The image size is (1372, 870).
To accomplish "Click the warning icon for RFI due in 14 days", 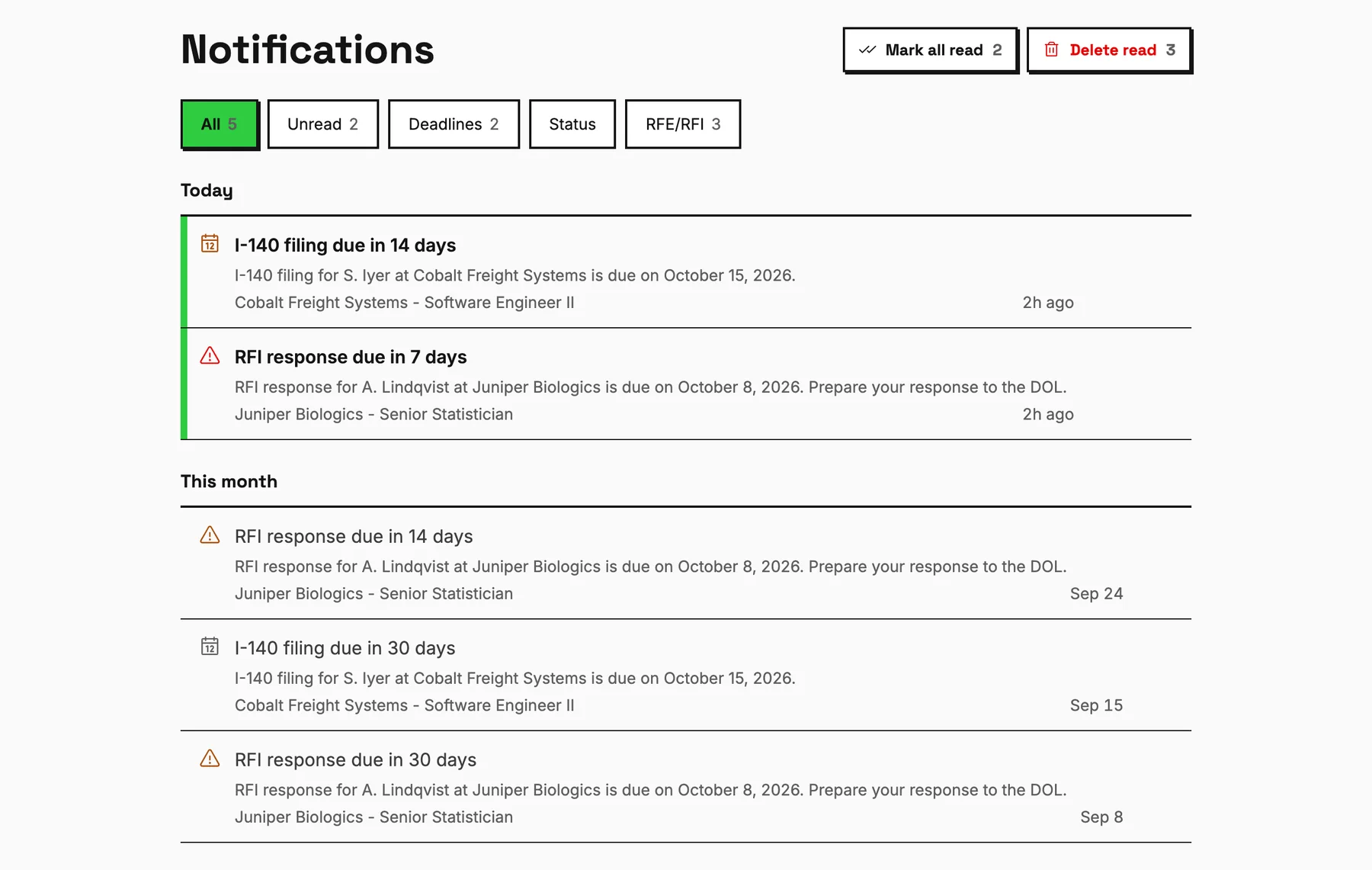I will (x=210, y=535).
